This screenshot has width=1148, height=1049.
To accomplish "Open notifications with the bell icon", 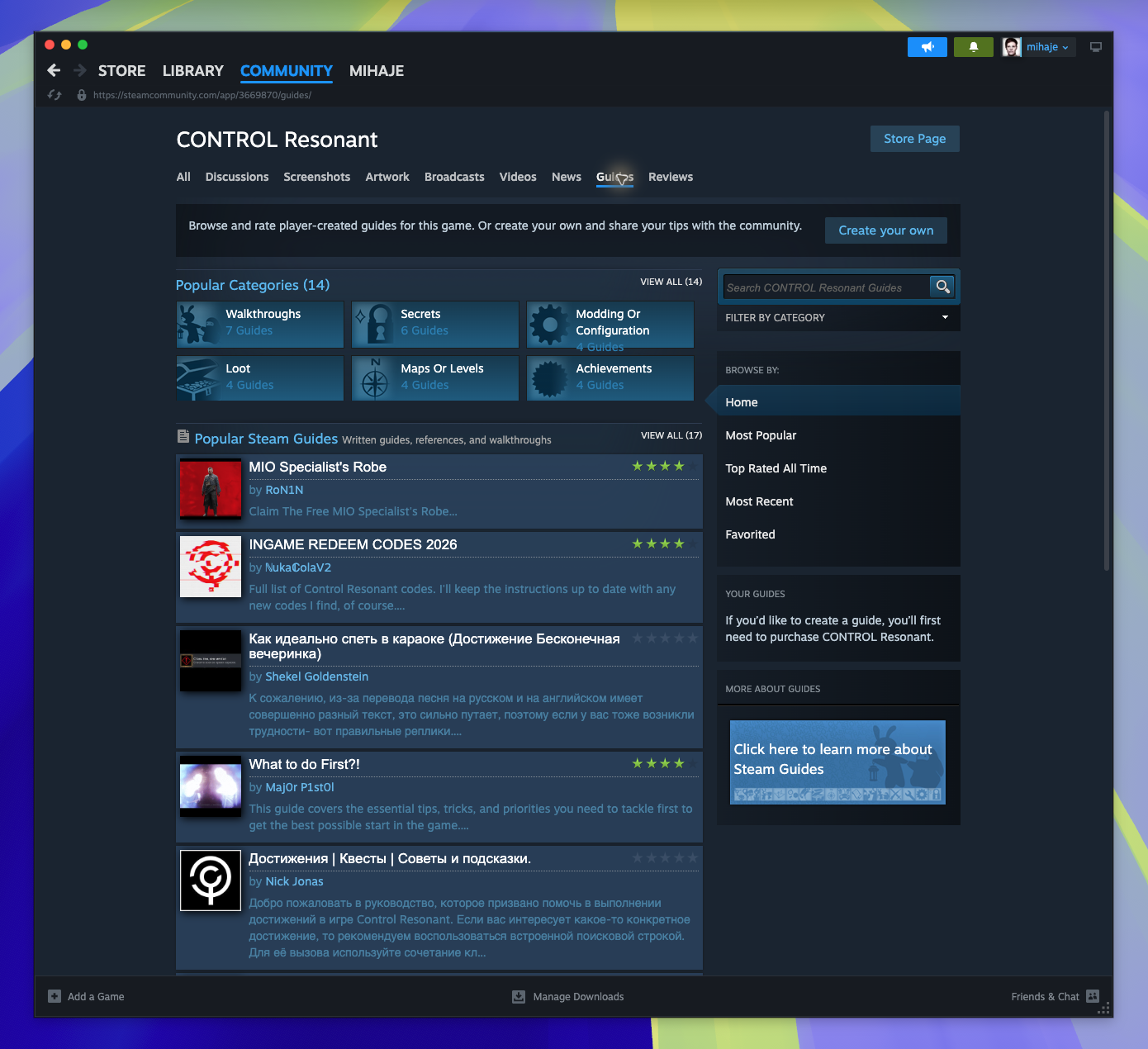I will pyautogui.click(x=974, y=47).
